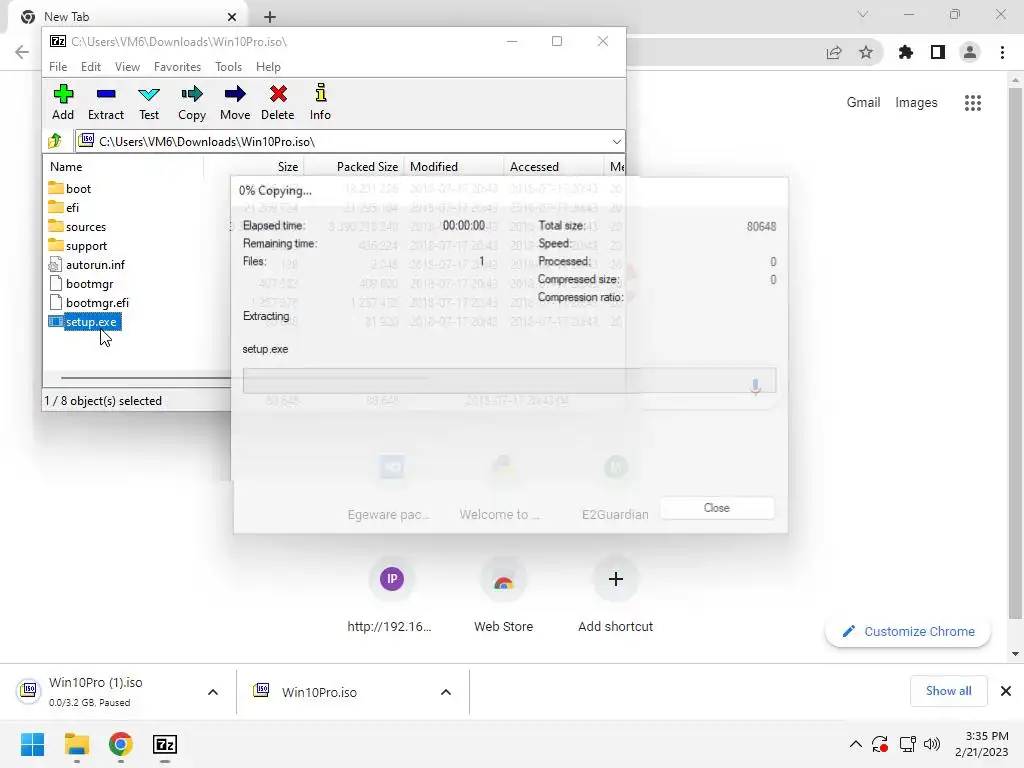Expand options for Win10Pro (1).iso download
1024x768 pixels.
click(213, 692)
